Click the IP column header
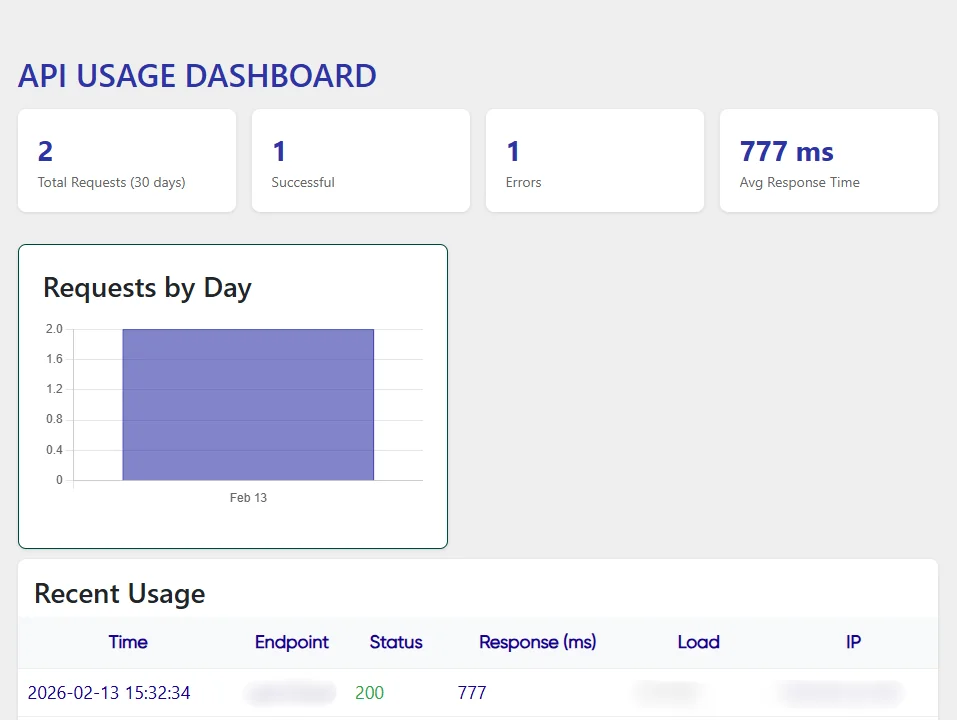This screenshot has width=957, height=720. point(853,642)
